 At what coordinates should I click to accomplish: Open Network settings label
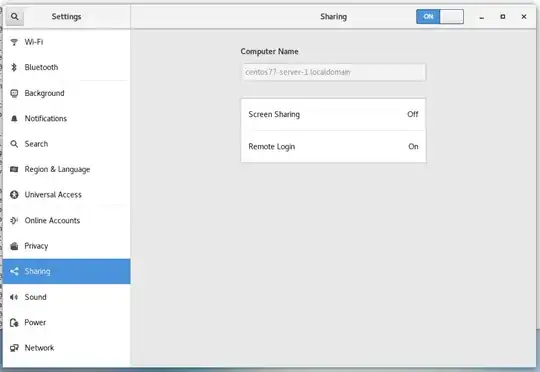click(39, 348)
